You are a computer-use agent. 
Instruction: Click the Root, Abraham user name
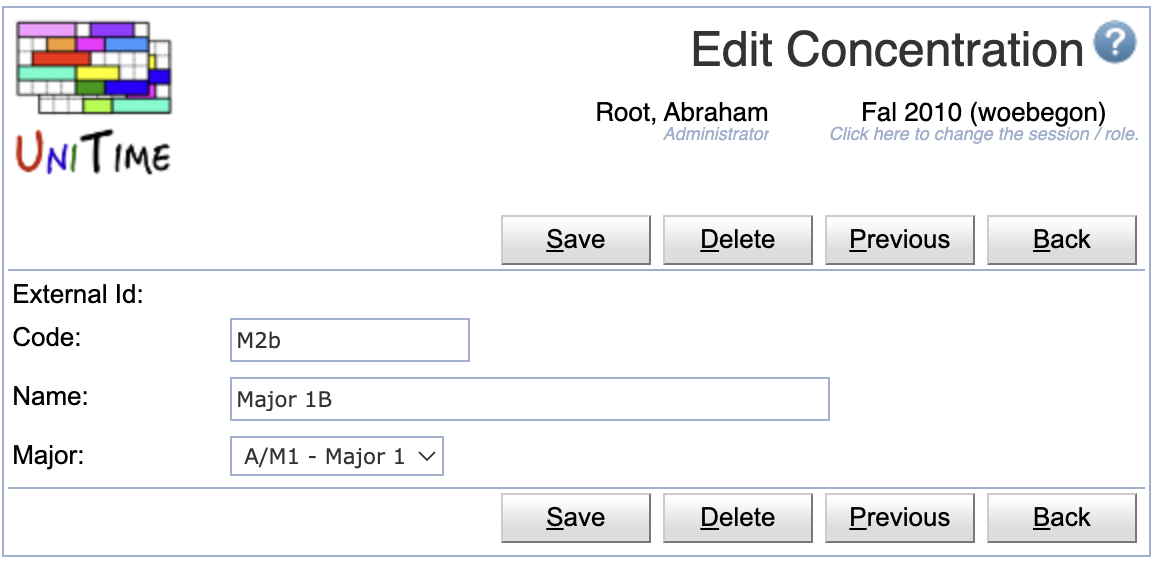(x=682, y=113)
